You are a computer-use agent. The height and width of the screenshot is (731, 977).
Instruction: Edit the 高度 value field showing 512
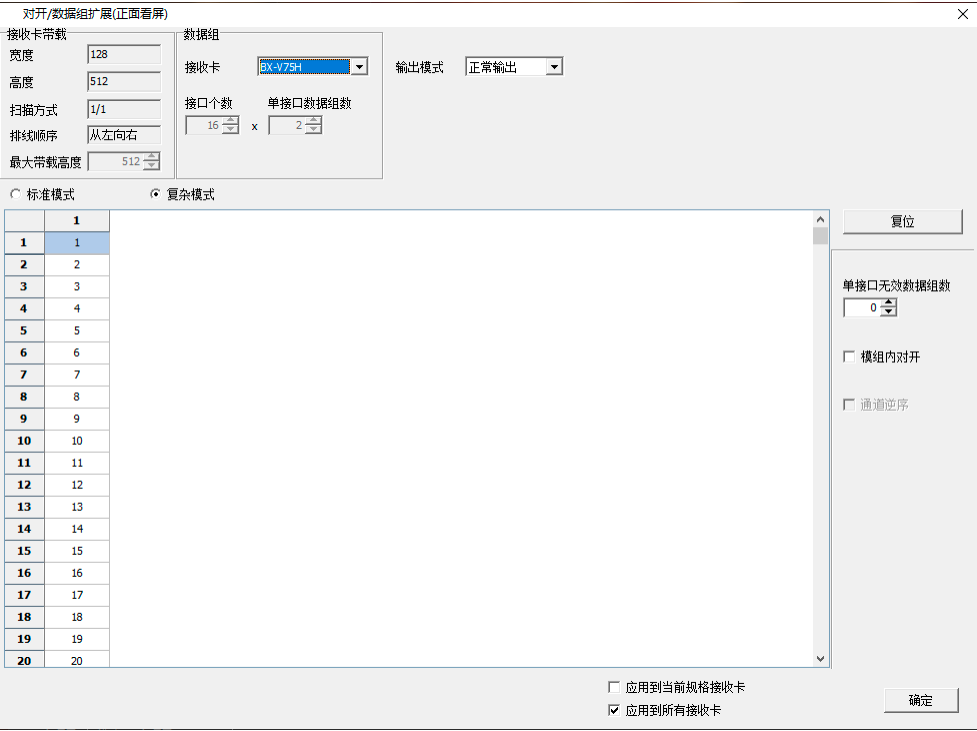coord(123,82)
